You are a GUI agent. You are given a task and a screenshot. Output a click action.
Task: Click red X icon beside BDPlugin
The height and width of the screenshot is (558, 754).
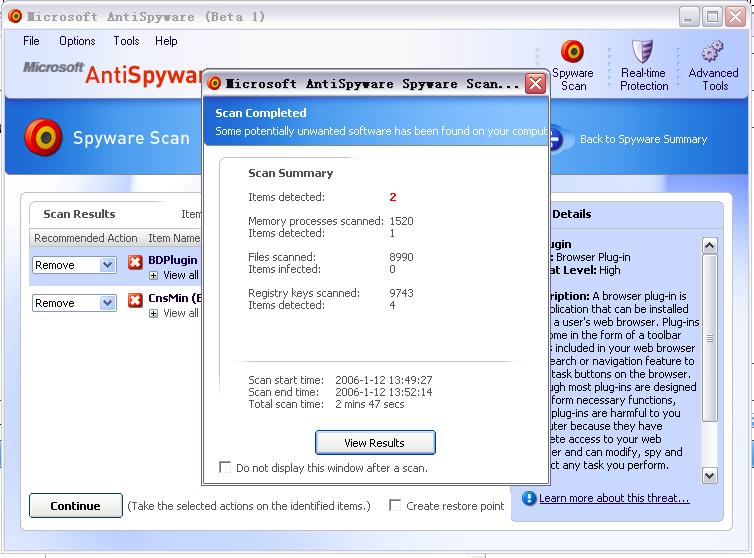135,262
